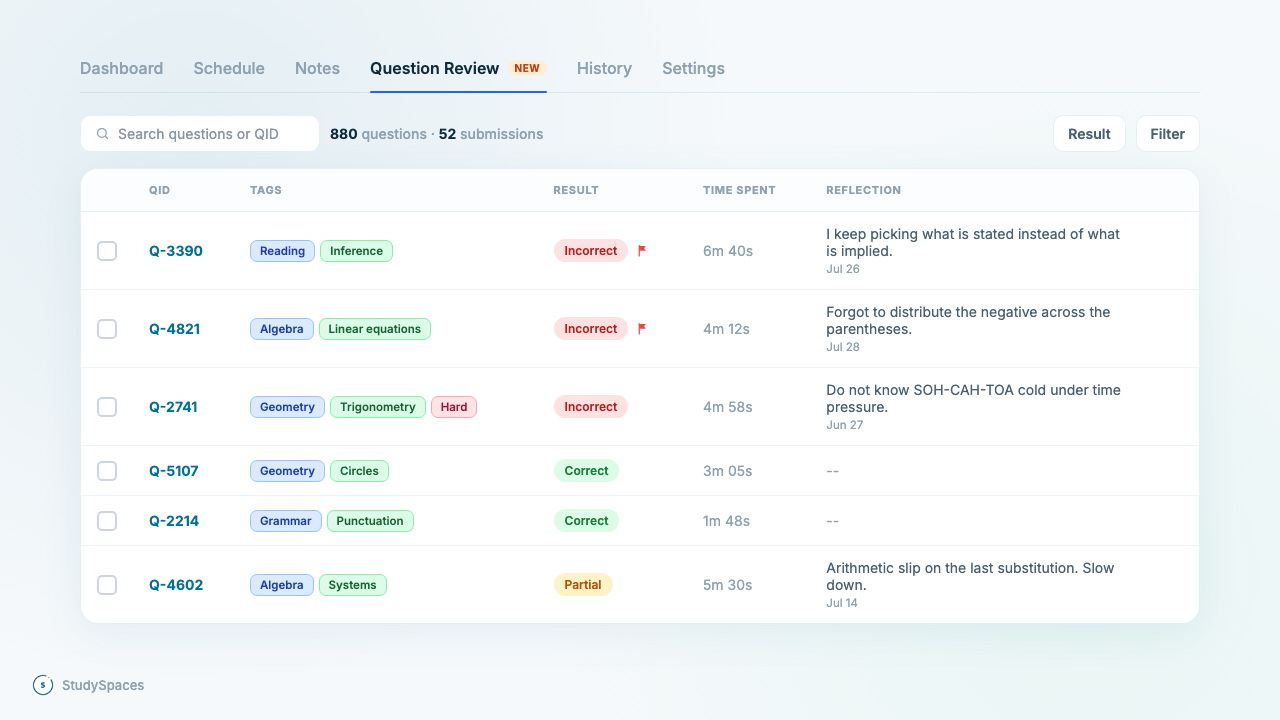Select the Linear equations tag
Image resolution: width=1280 pixels, height=720 pixels.
click(x=375, y=329)
